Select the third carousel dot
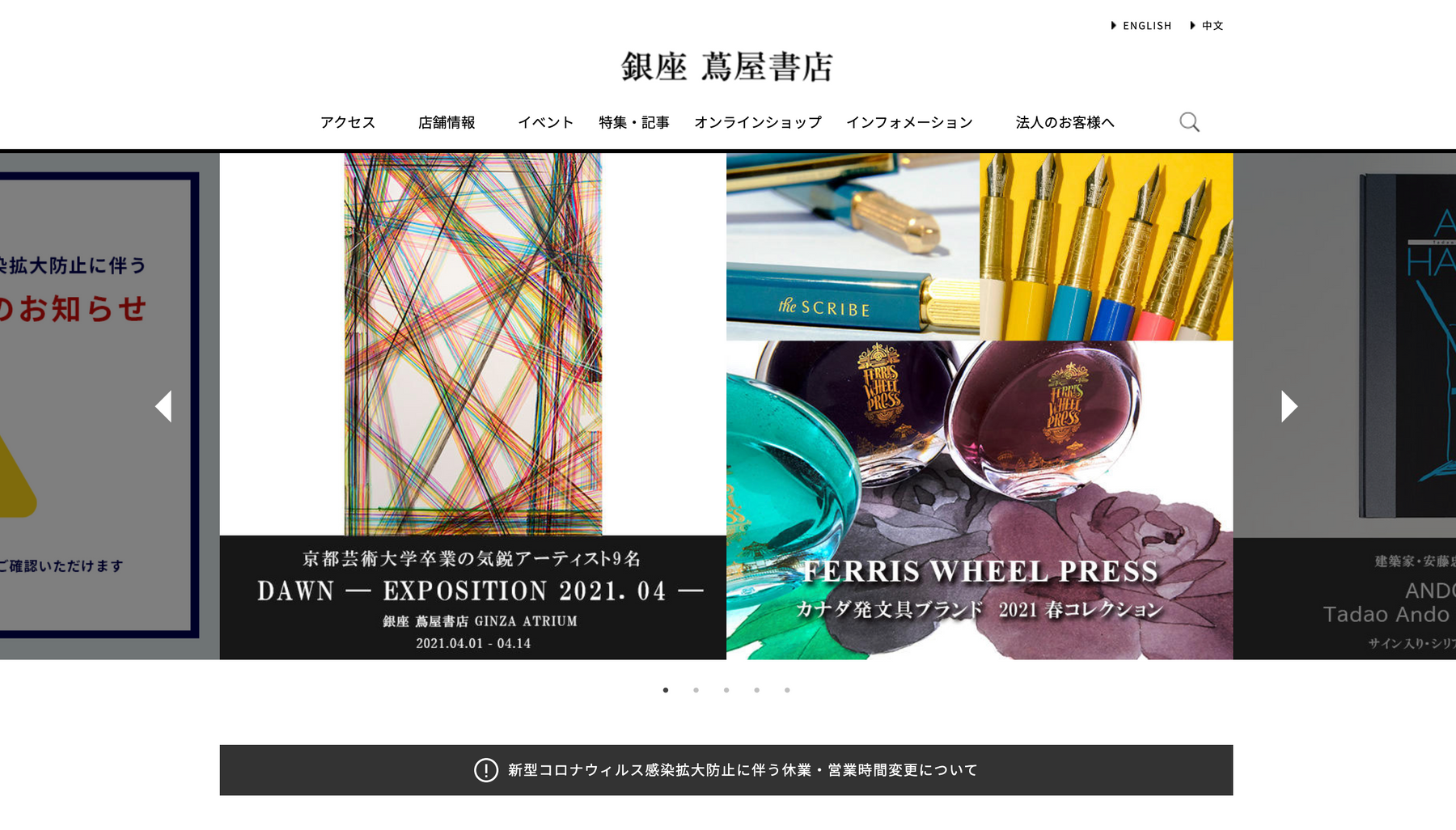1456x830 pixels. [x=726, y=690]
